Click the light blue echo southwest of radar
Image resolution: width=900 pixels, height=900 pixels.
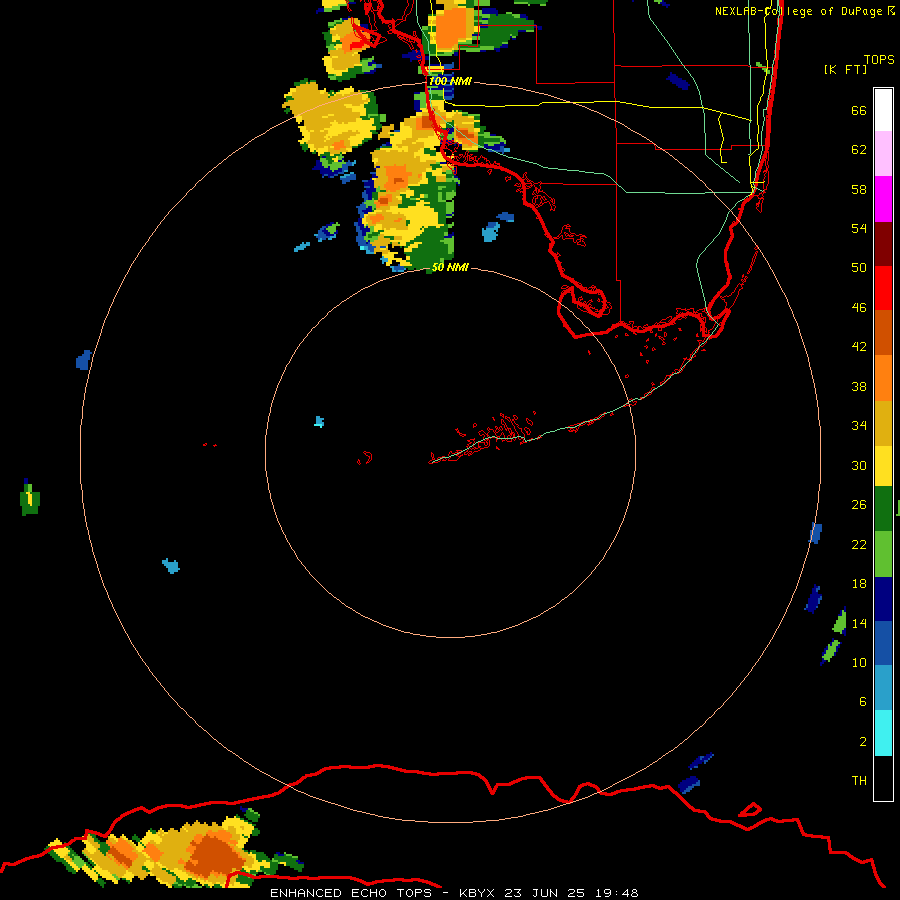[171, 565]
